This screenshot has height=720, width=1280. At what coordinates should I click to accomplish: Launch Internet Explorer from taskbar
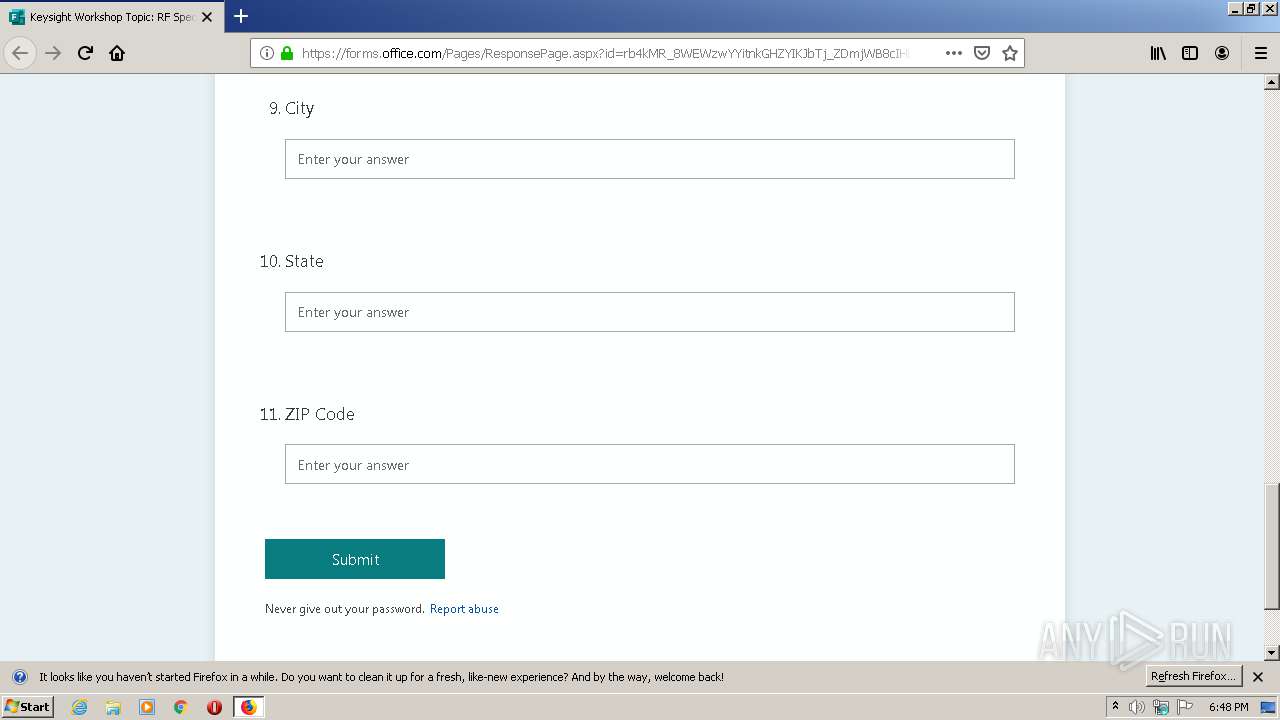click(80, 707)
